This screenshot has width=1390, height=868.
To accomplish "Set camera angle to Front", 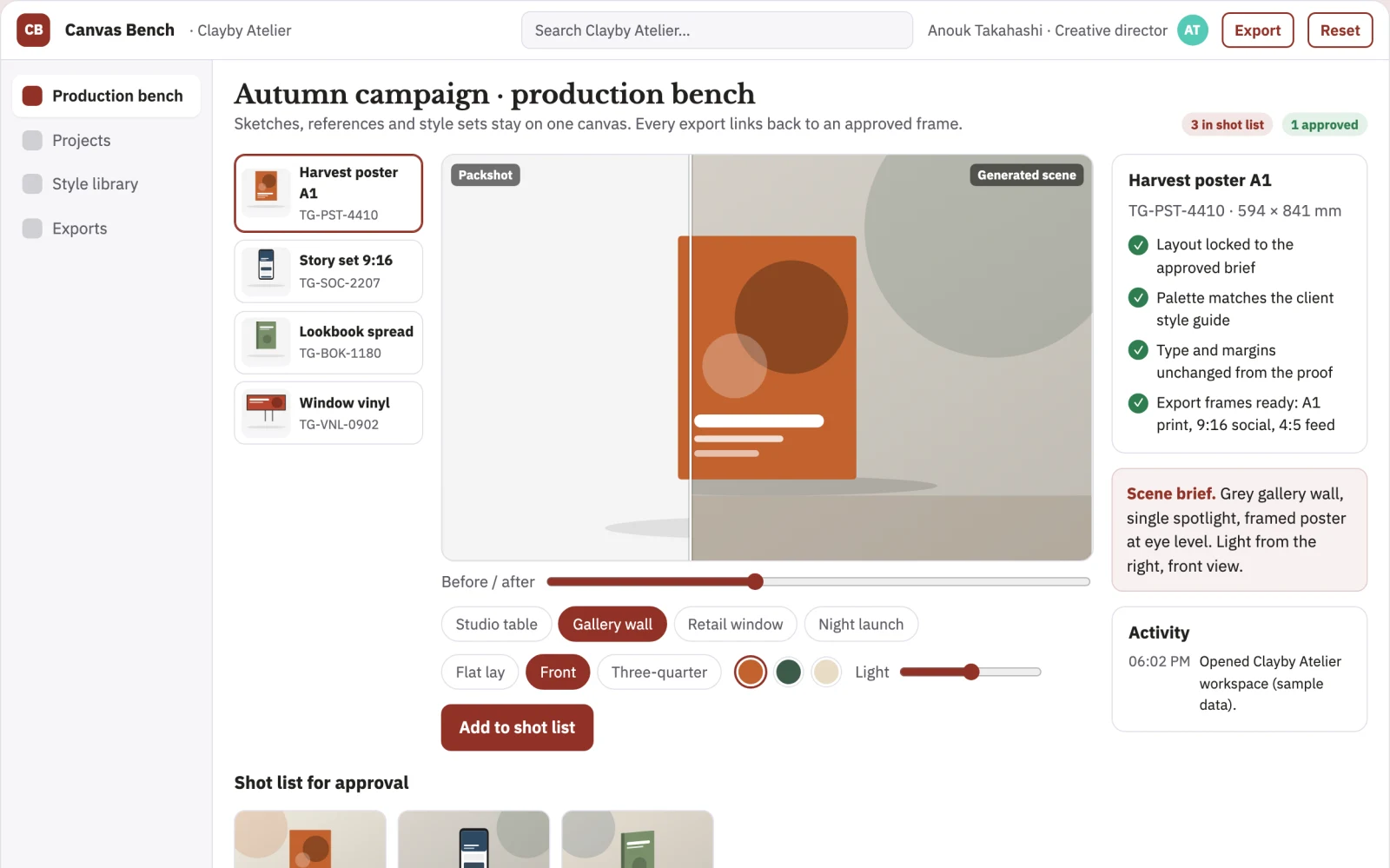I will (558, 672).
